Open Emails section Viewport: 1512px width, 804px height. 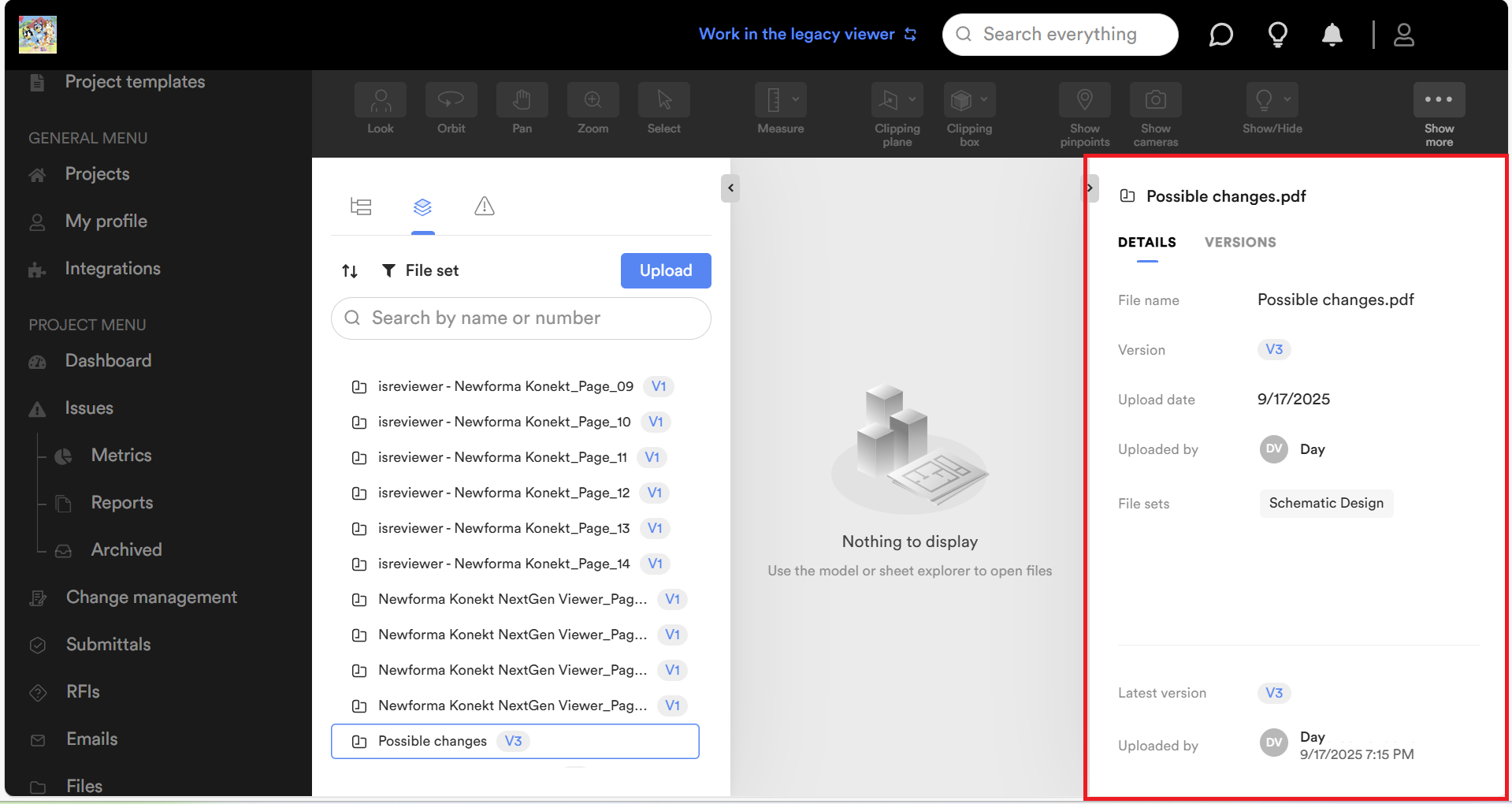tap(91, 739)
